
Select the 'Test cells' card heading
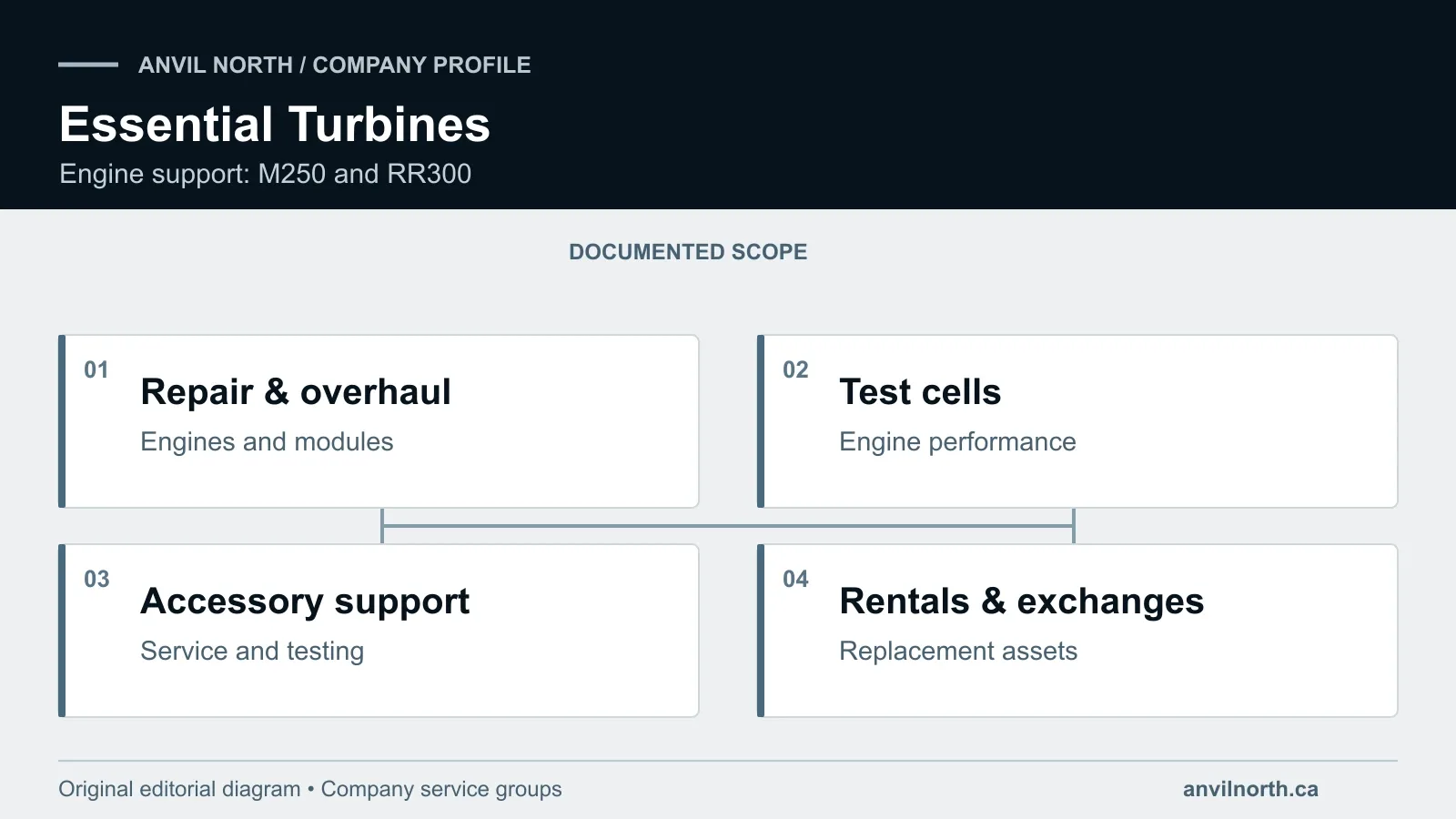[x=920, y=392]
